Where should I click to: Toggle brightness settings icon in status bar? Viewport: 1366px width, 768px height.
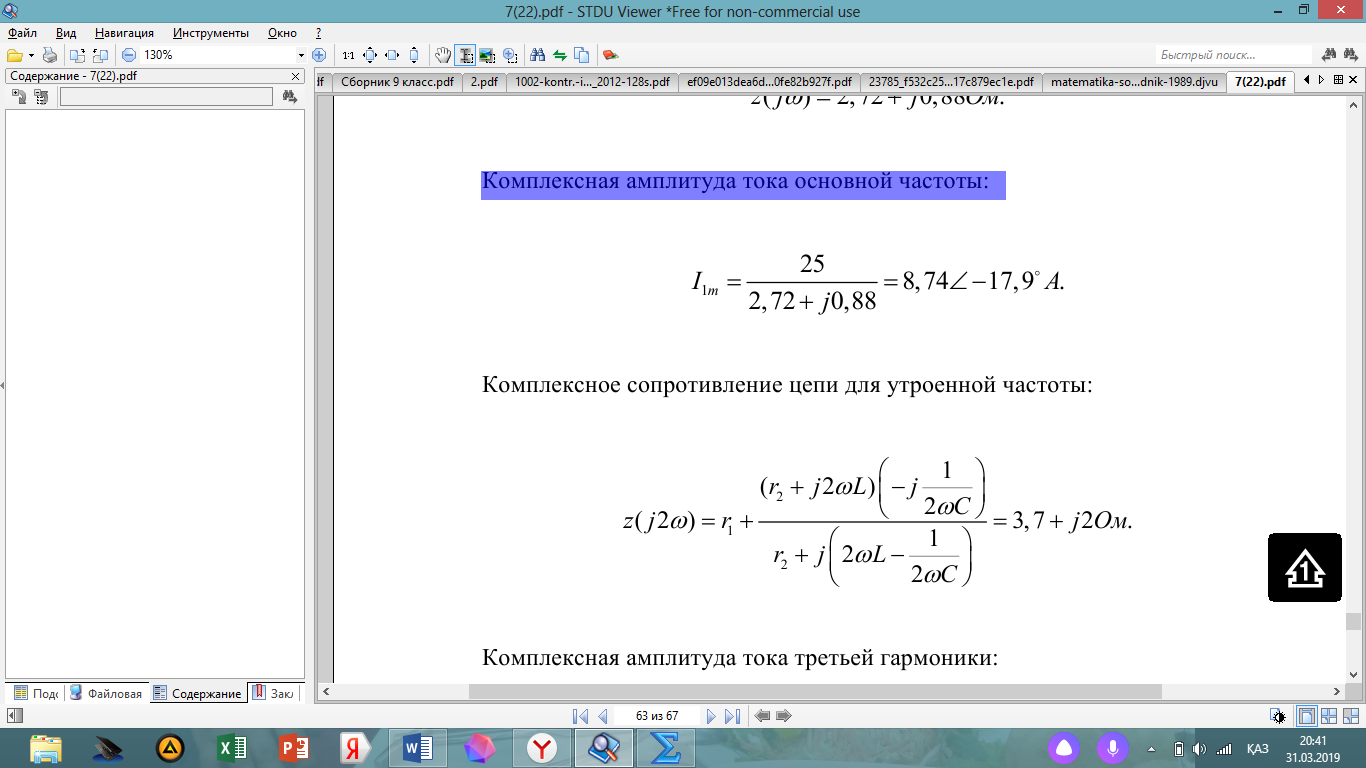pos(1278,716)
